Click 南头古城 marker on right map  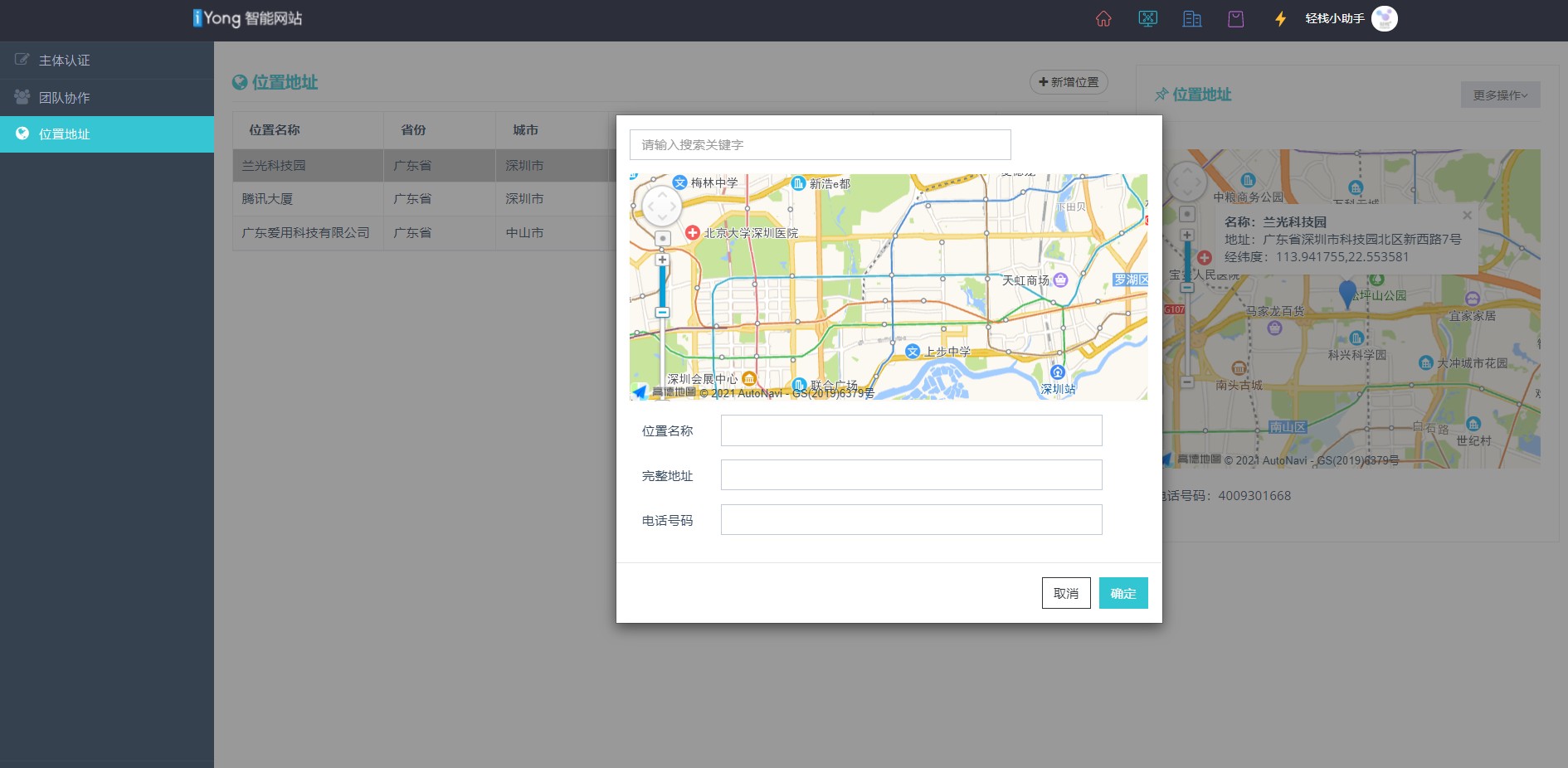click(x=1239, y=368)
